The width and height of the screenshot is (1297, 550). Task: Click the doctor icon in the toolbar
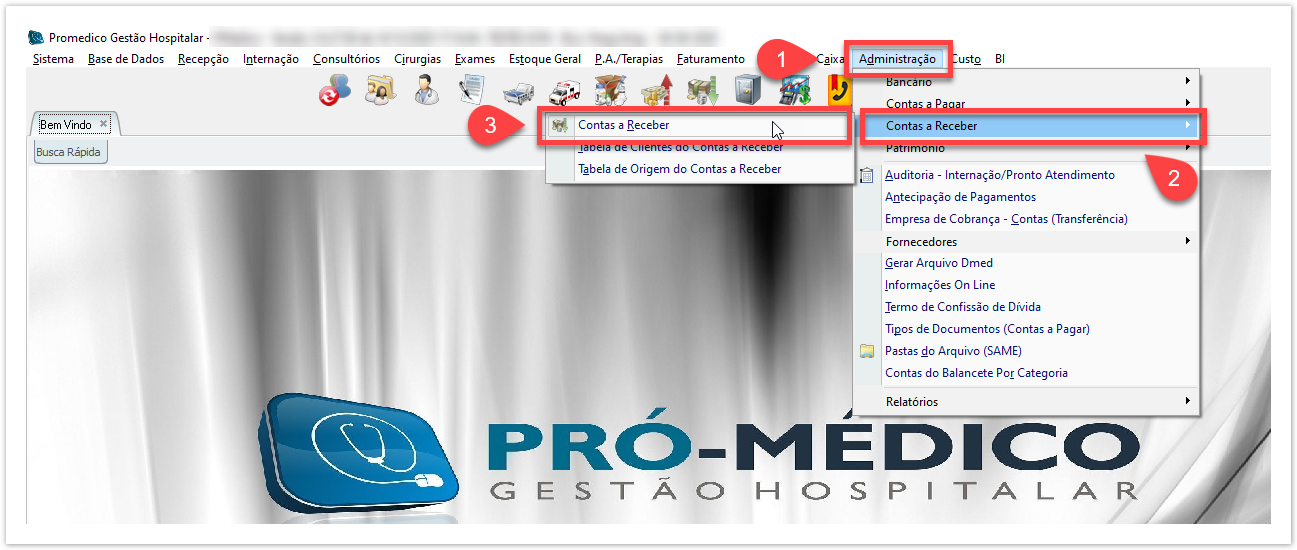(x=427, y=91)
